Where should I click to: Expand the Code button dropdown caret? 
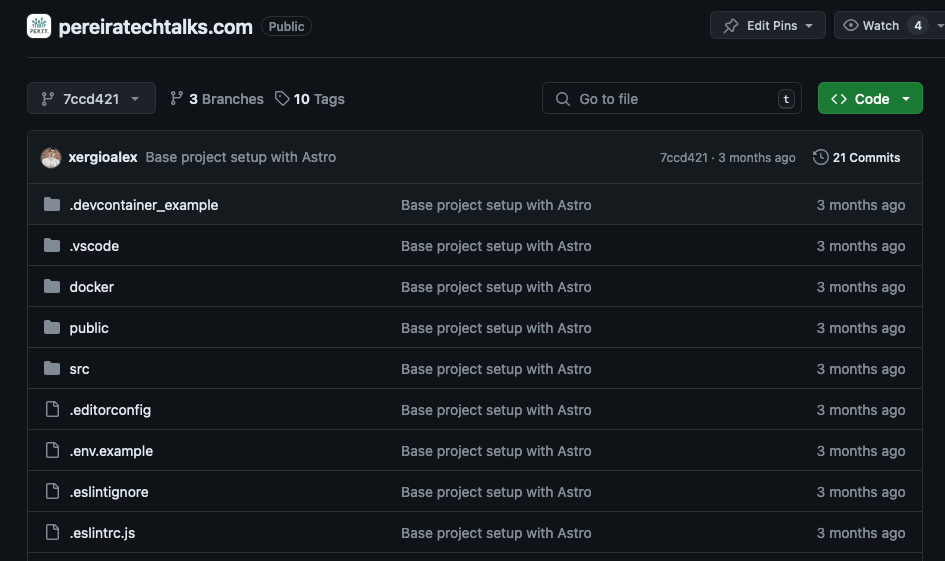click(906, 99)
